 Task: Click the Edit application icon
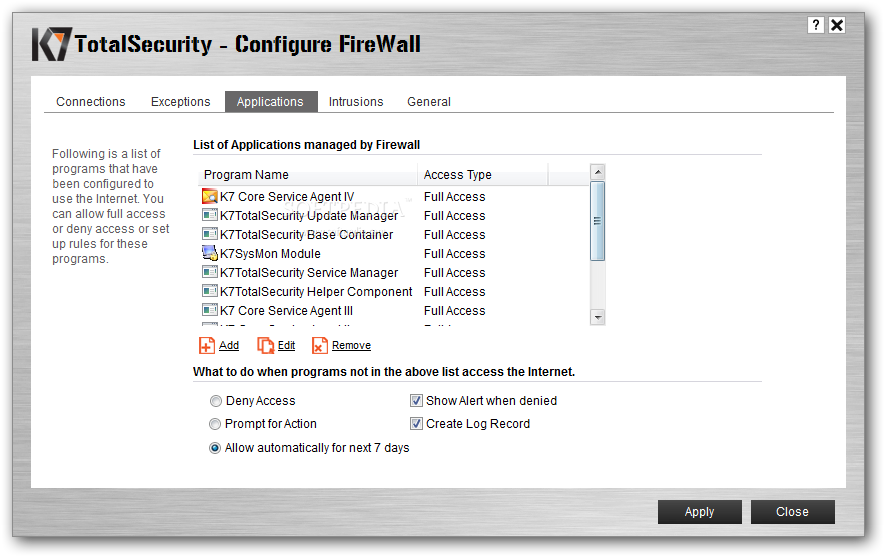pos(265,345)
